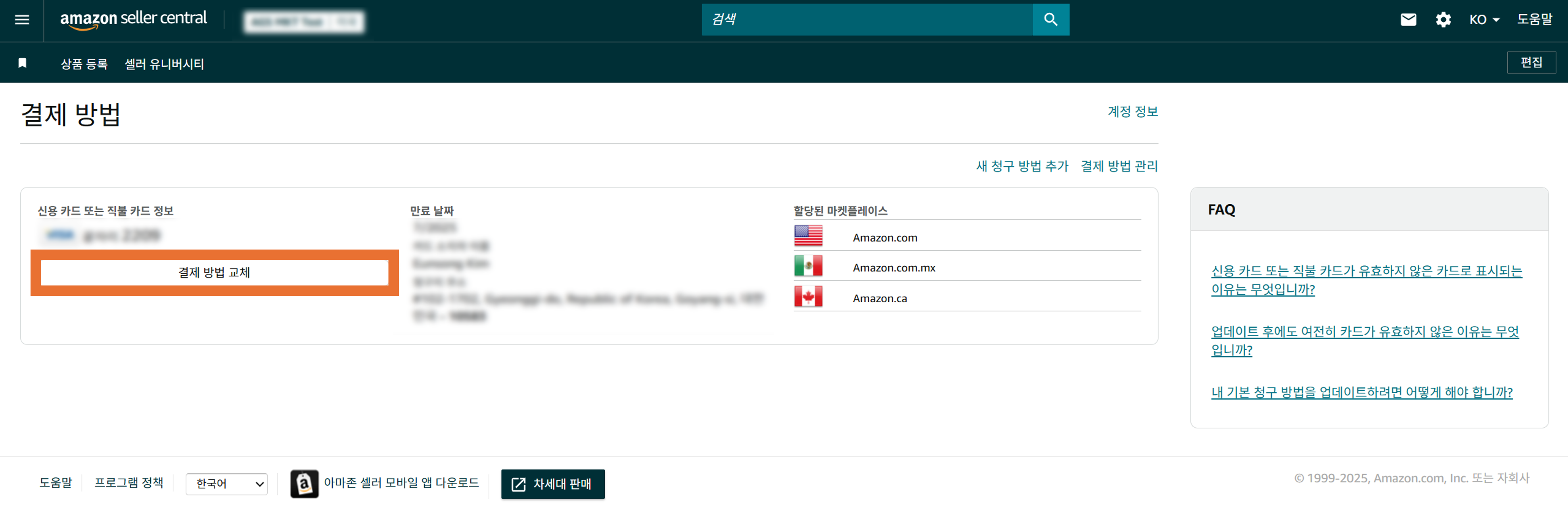Select the 셀러 유니버시티 menu item
Image resolution: width=1568 pixels, height=532 pixels.
tap(164, 63)
